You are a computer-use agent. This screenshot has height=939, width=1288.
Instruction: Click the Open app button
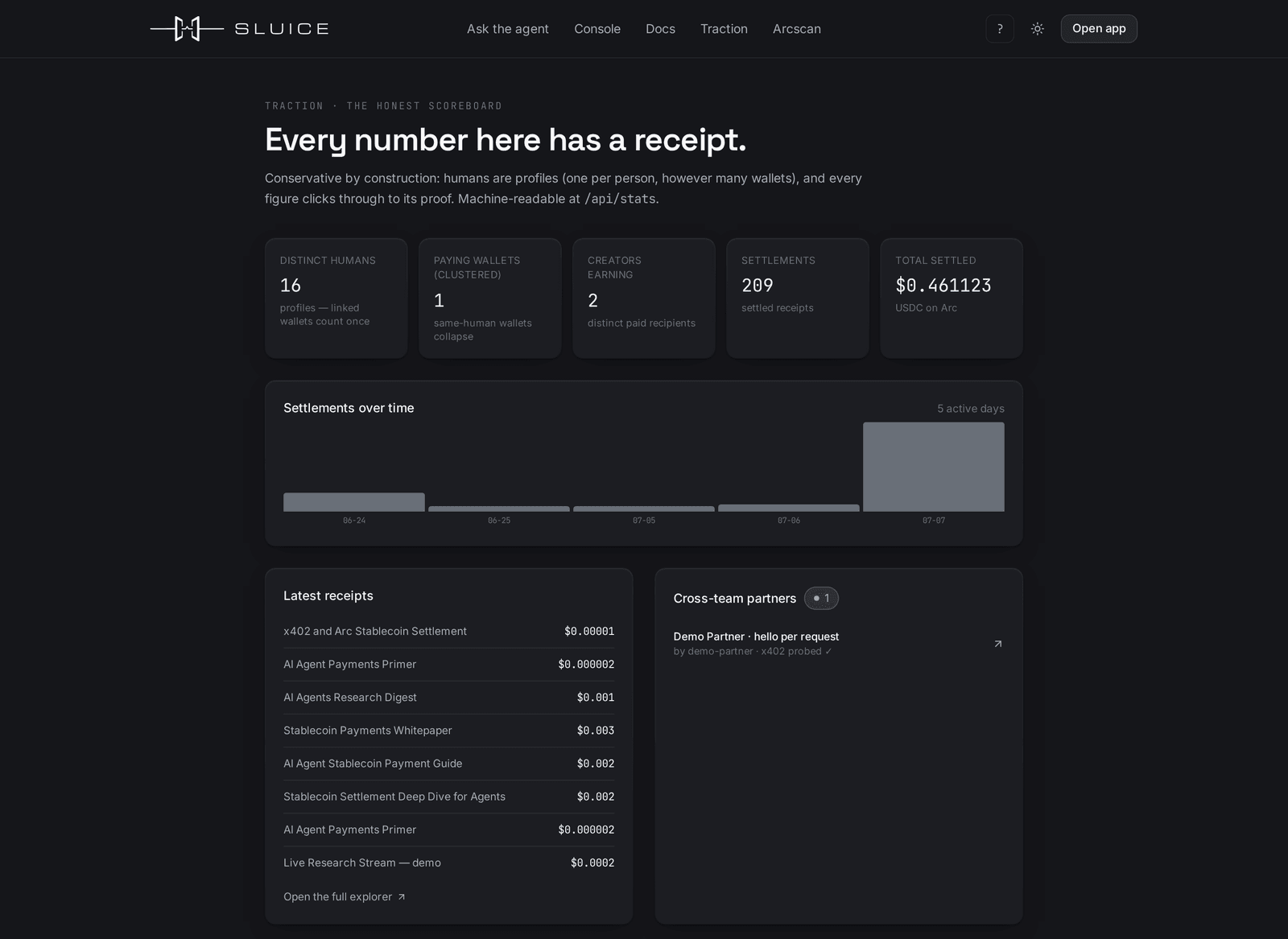coord(1099,29)
